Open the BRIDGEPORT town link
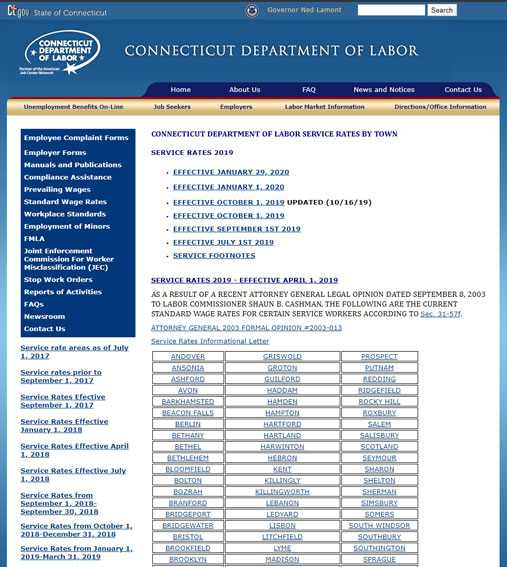The image size is (507, 567). coord(188,514)
